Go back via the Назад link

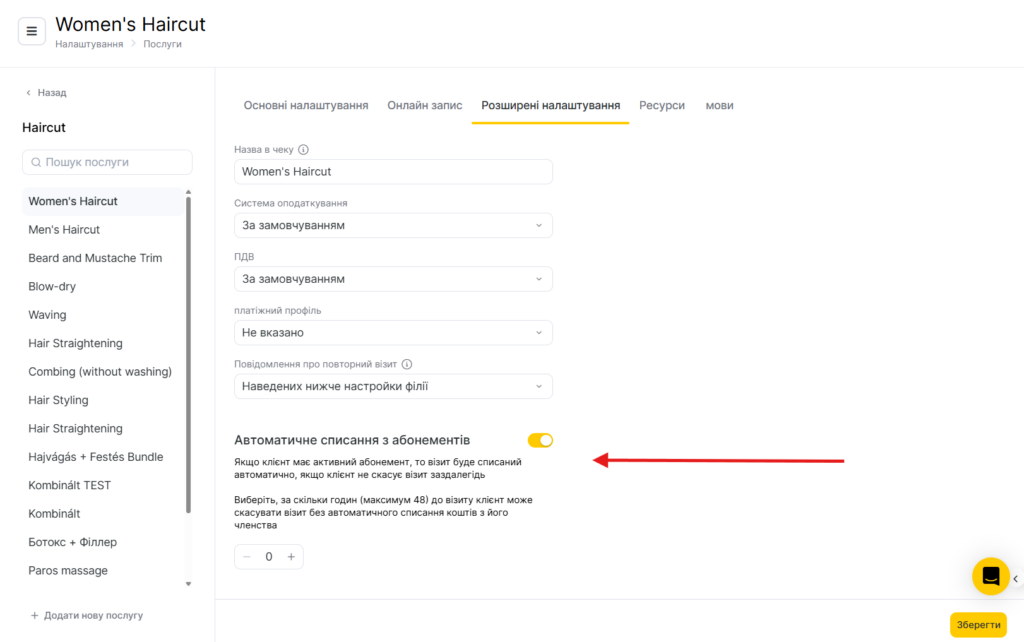(x=46, y=93)
